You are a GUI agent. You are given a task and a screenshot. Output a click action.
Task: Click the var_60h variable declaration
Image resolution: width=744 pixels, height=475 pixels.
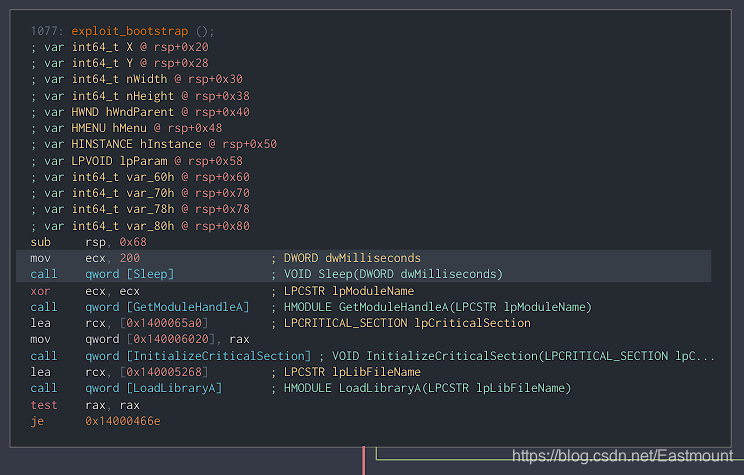pyautogui.click(x=140, y=177)
